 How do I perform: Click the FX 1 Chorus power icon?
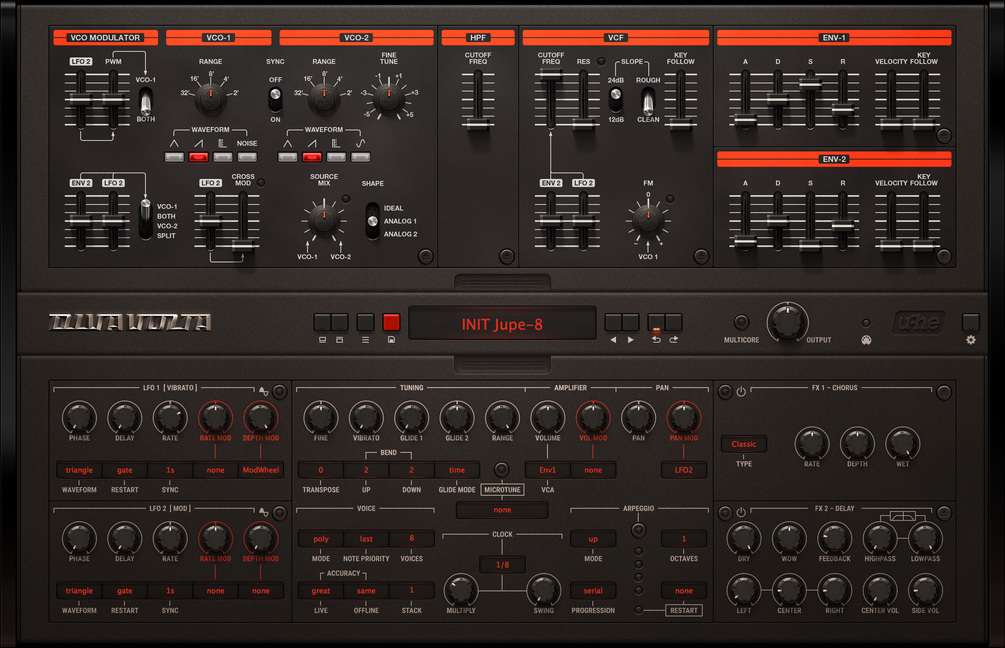coord(742,391)
